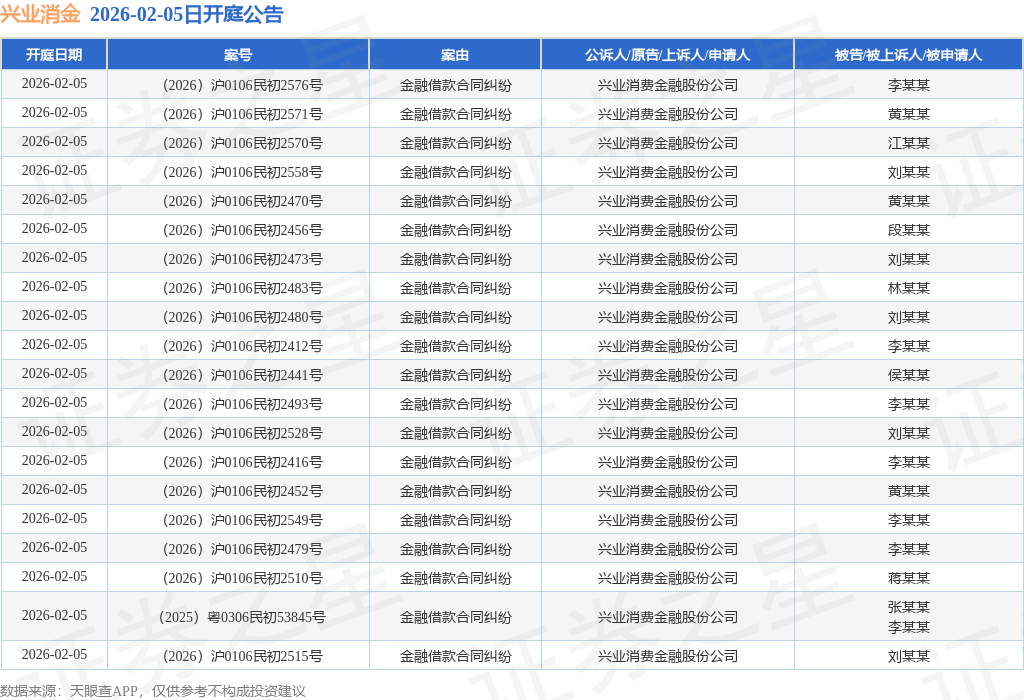Click the date in the 2515号 row
The width and height of the screenshot is (1024, 700).
[x=54, y=655]
